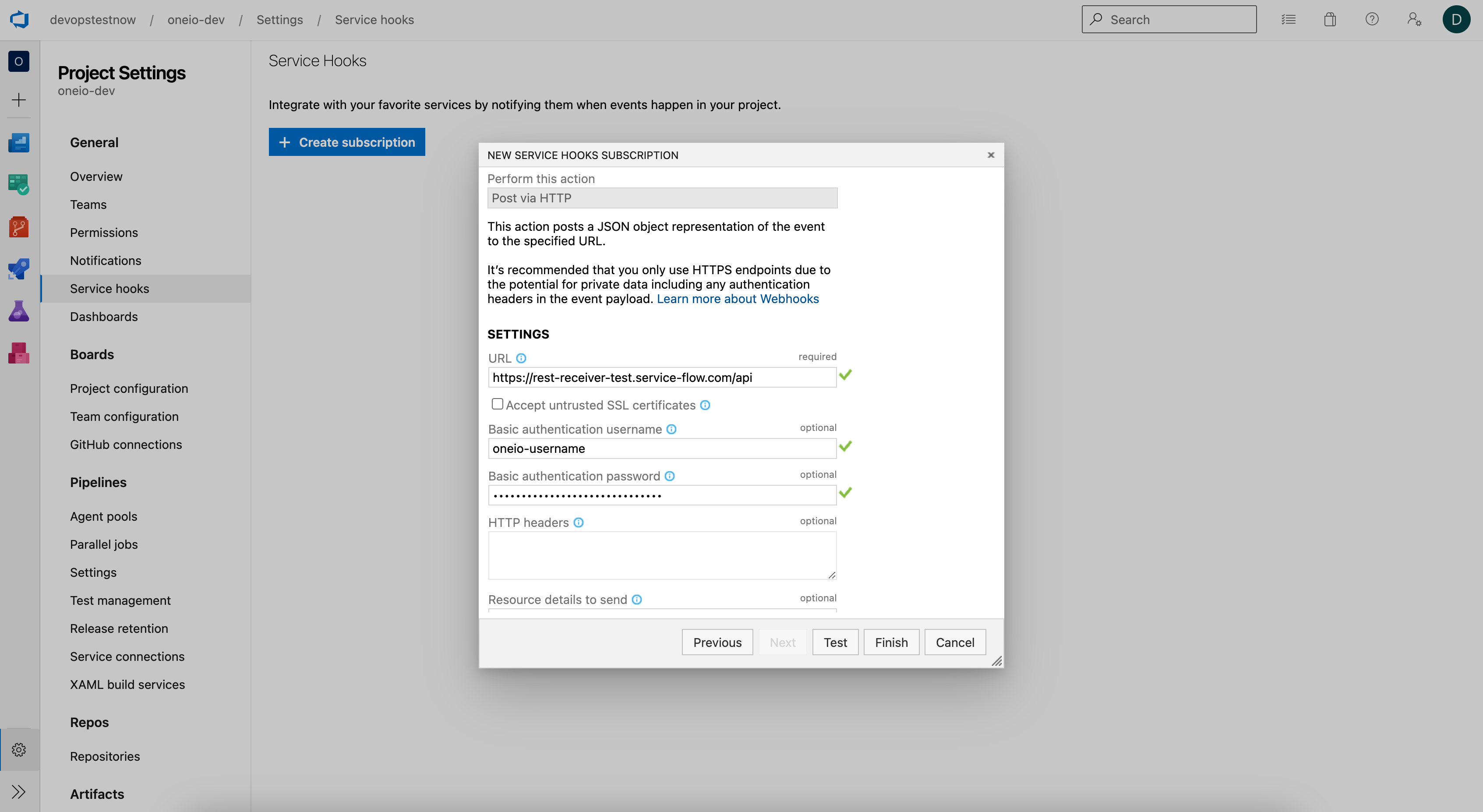This screenshot has height=812, width=1483.
Task: Show info for authentication username
Action: 671,429
